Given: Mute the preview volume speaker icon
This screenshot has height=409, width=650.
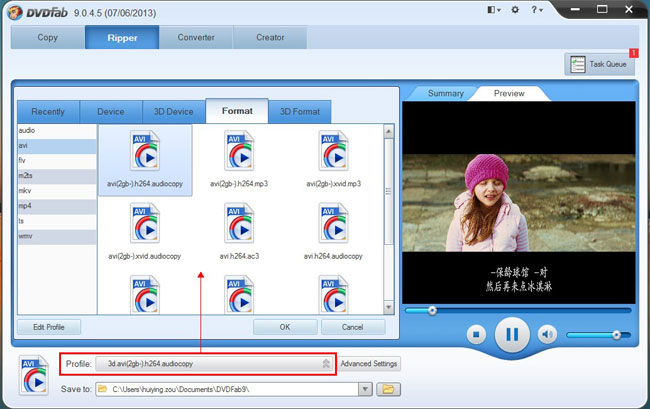Looking at the screenshot, I should 547,334.
